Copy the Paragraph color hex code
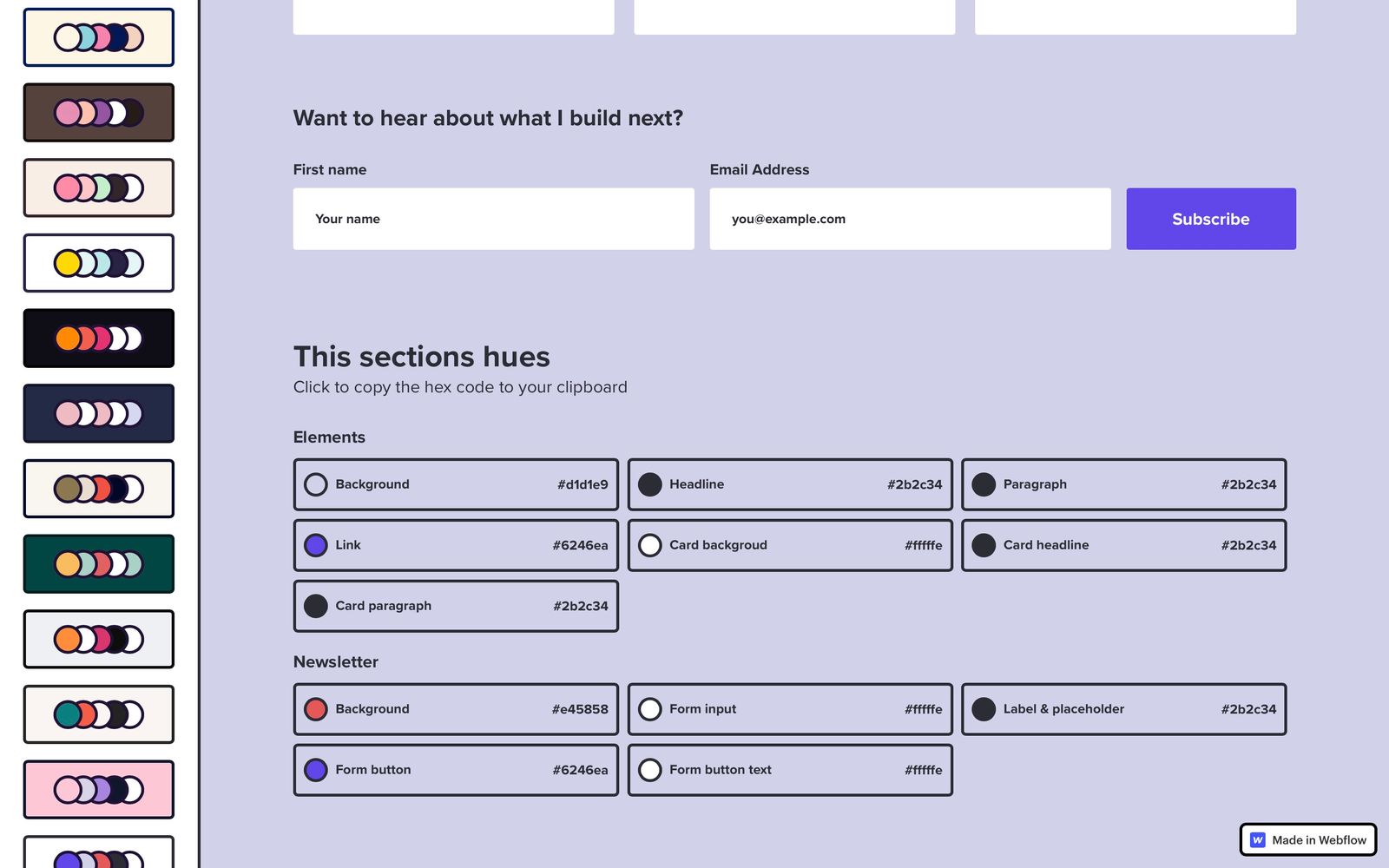Viewport: 1389px width, 868px height. (1123, 484)
